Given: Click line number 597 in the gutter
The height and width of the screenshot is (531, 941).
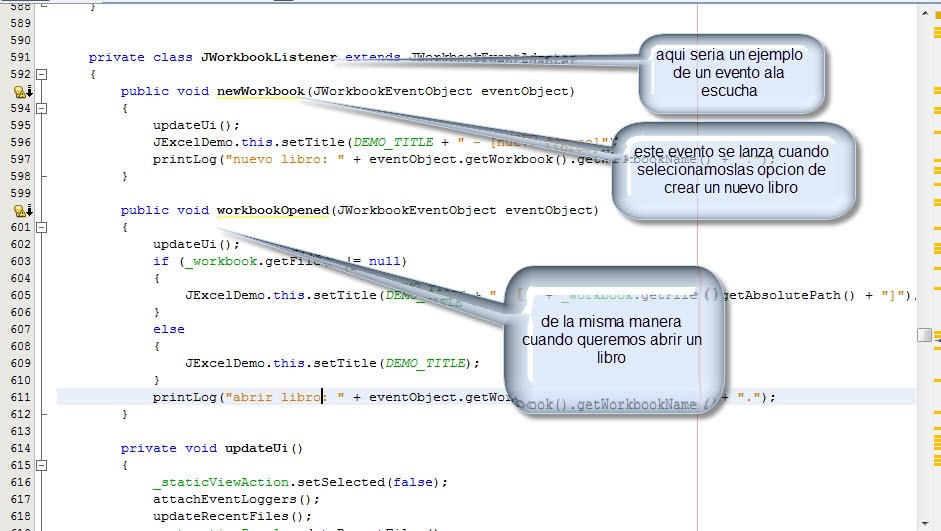Looking at the screenshot, I should coord(20,159).
